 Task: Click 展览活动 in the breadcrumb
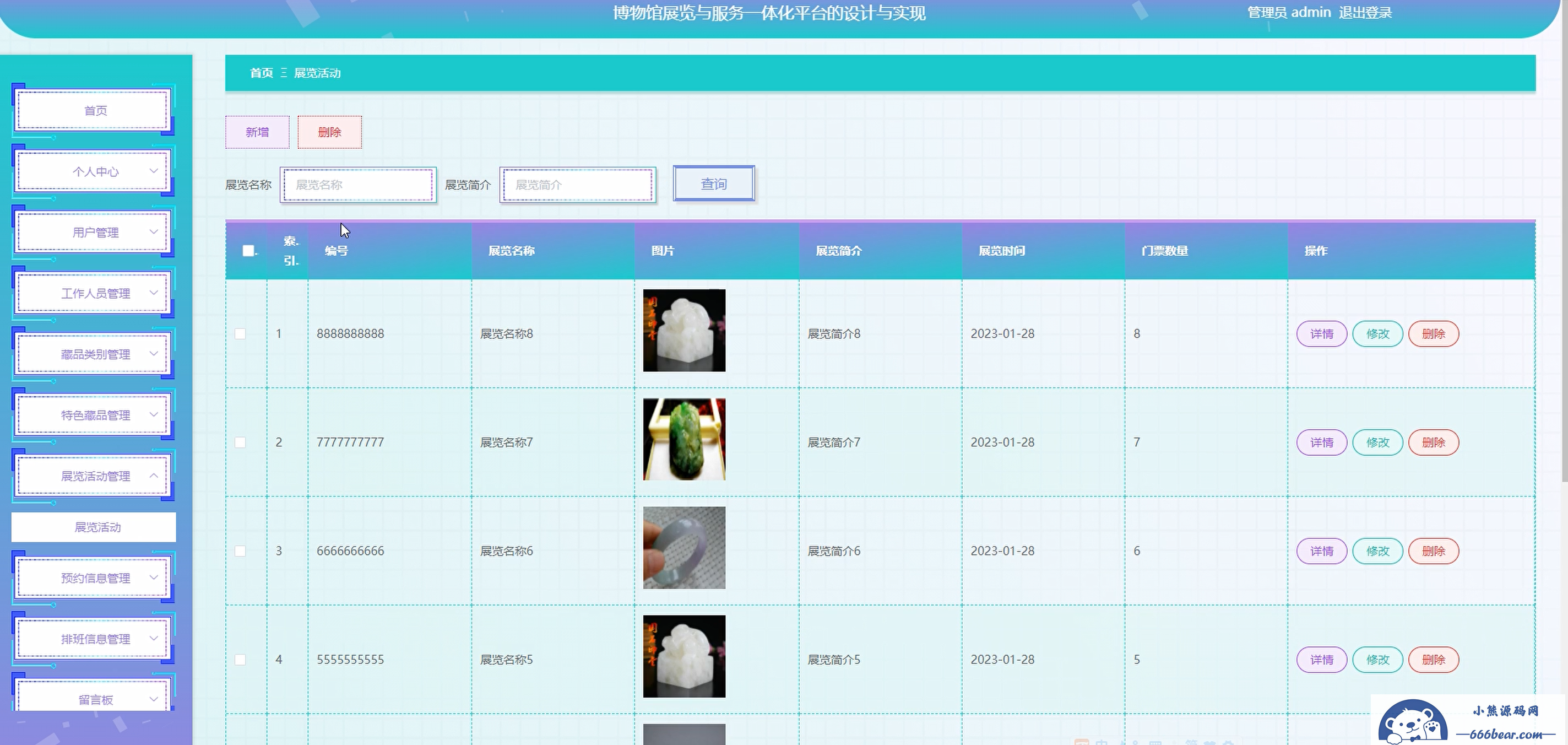point(317,73)
